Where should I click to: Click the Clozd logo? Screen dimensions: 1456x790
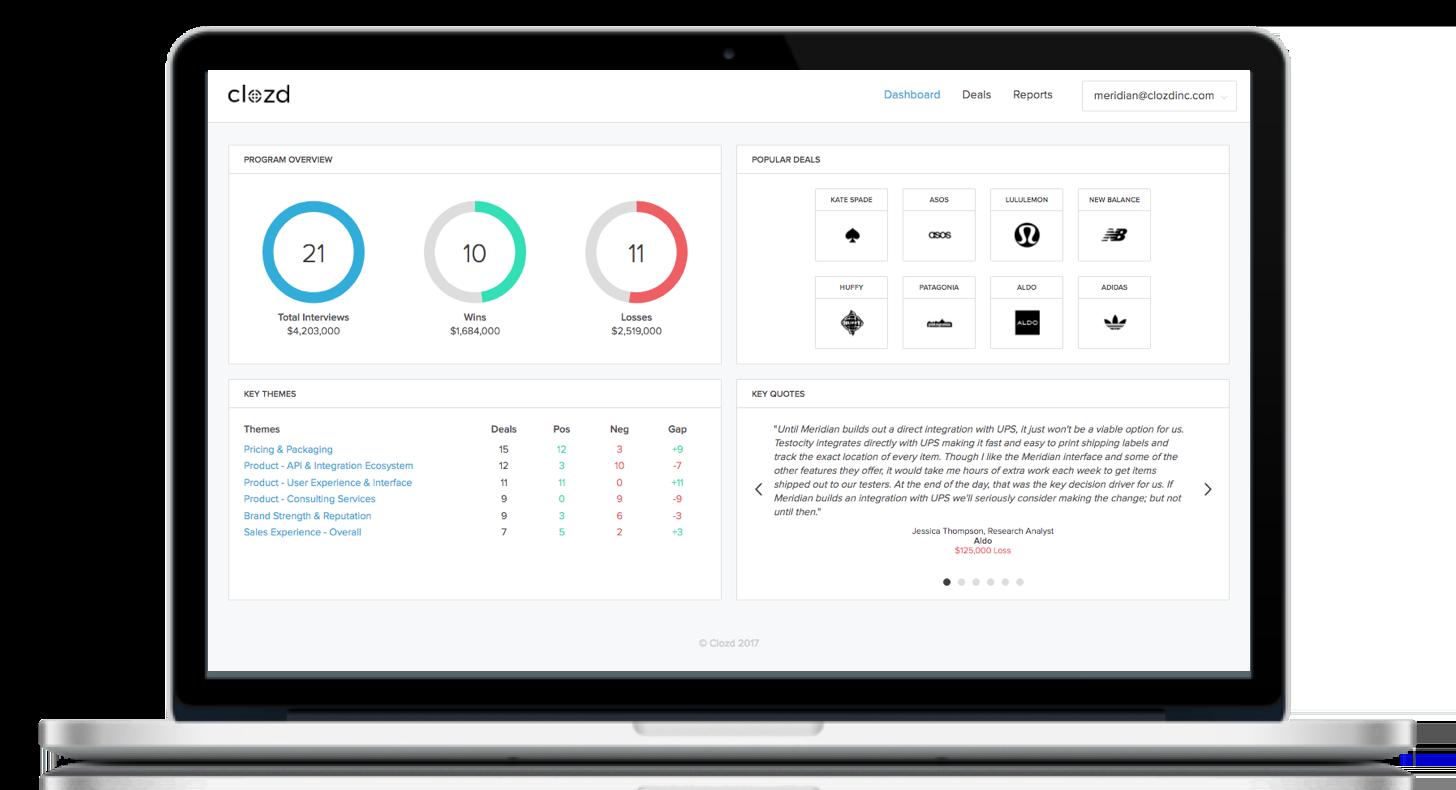[x=259, y=95]
